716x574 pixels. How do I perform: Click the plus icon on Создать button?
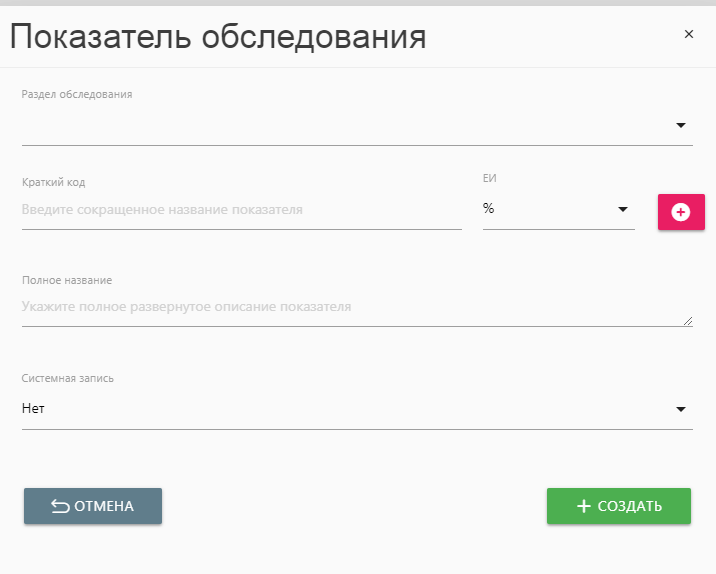pyautogui.click(x=584, y=506)
